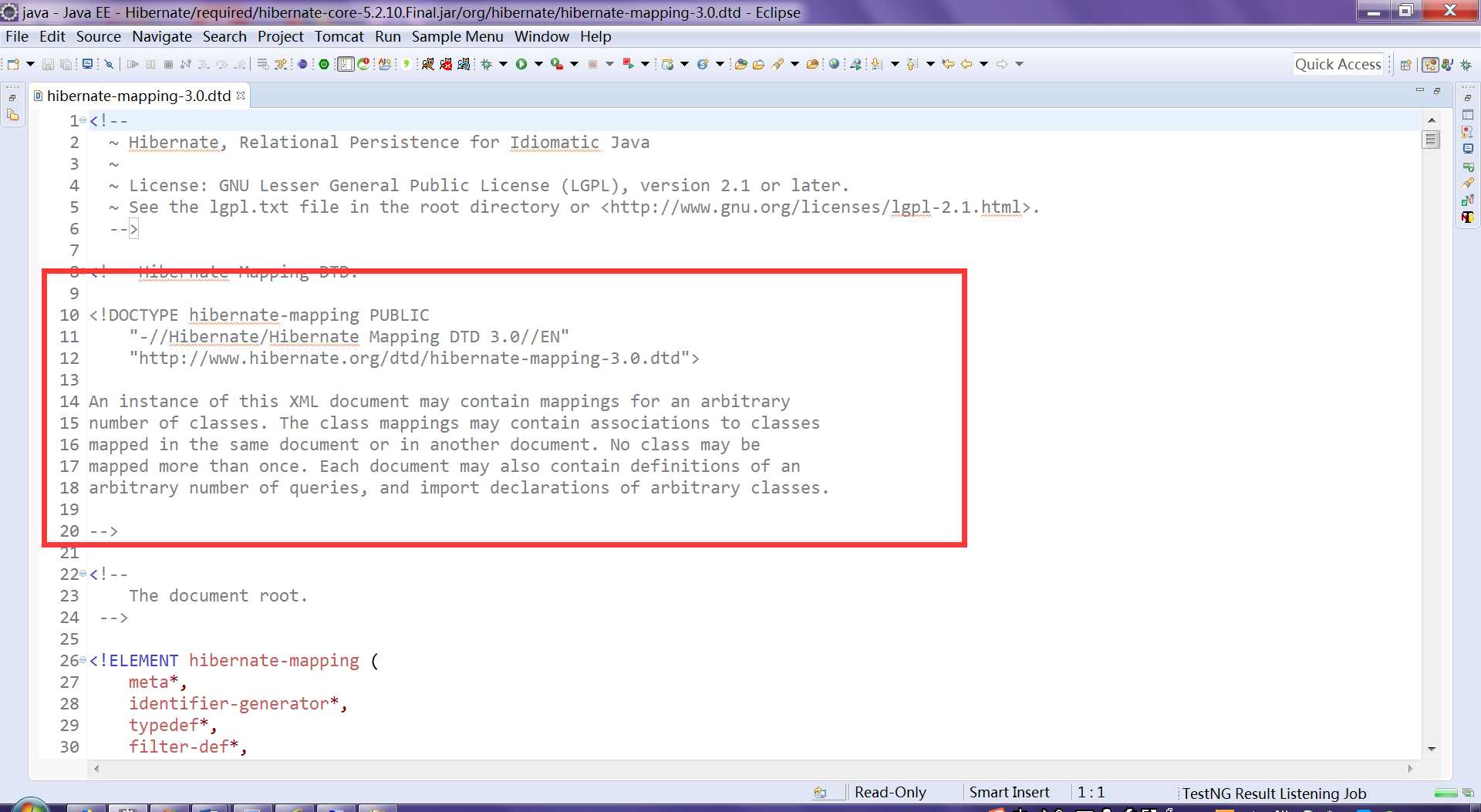Screen dimensions: 1481x812
Task: Select the hibernate-mapping-3.0.dtd editor tab
Action: [x=139, y=96]
